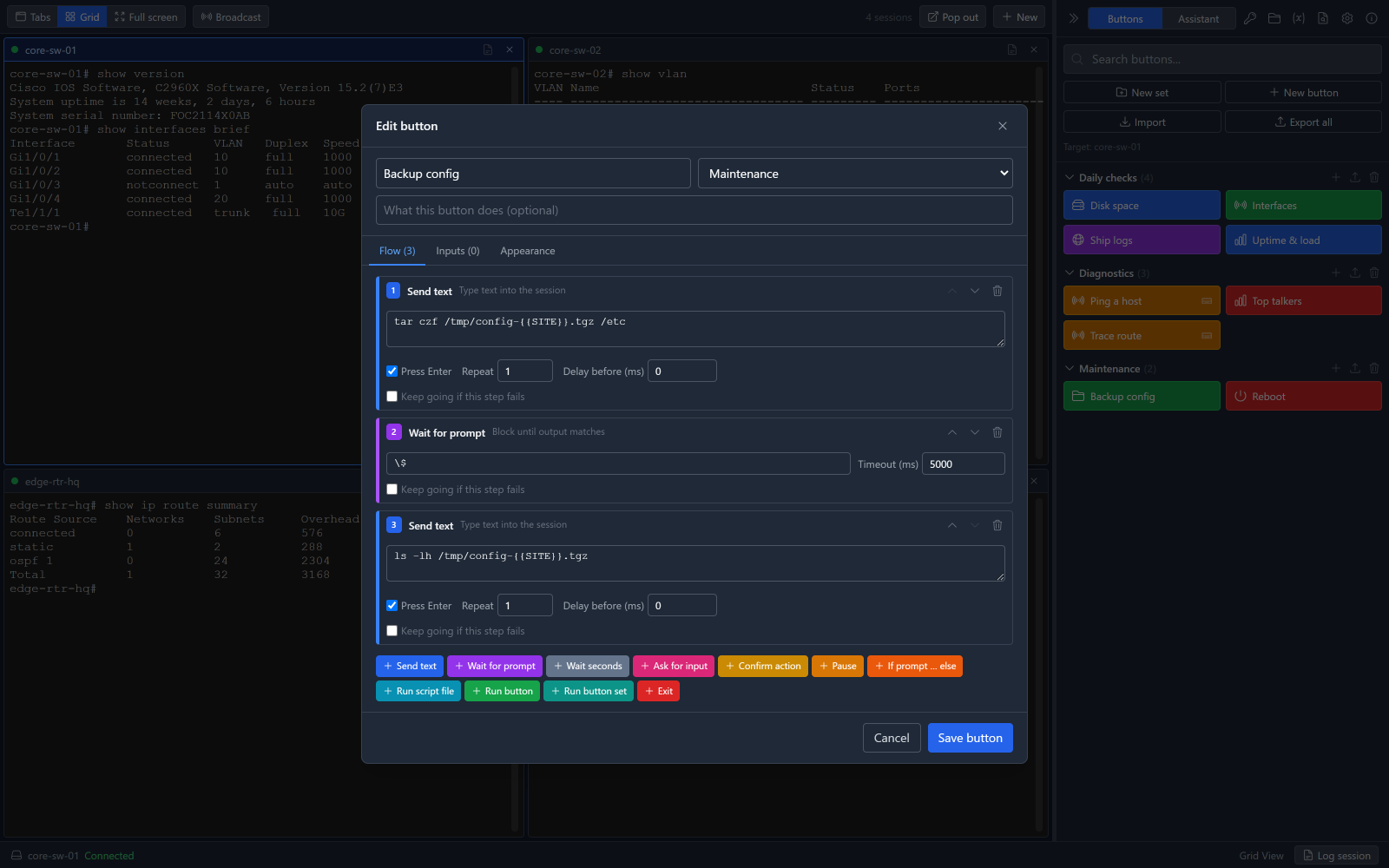Add a Run script file step

coord(418,691)
